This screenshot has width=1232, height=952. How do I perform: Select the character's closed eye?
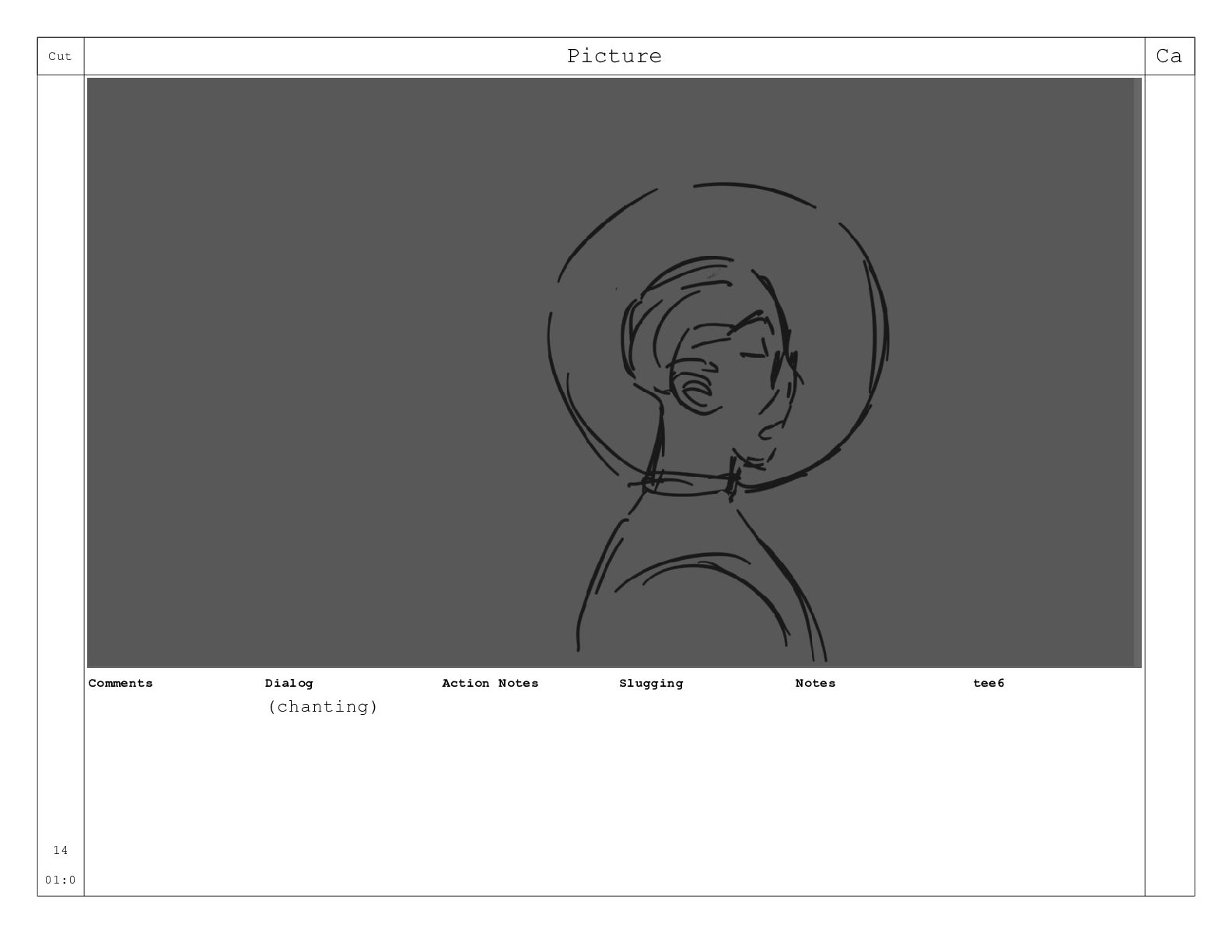pos(752,355)
